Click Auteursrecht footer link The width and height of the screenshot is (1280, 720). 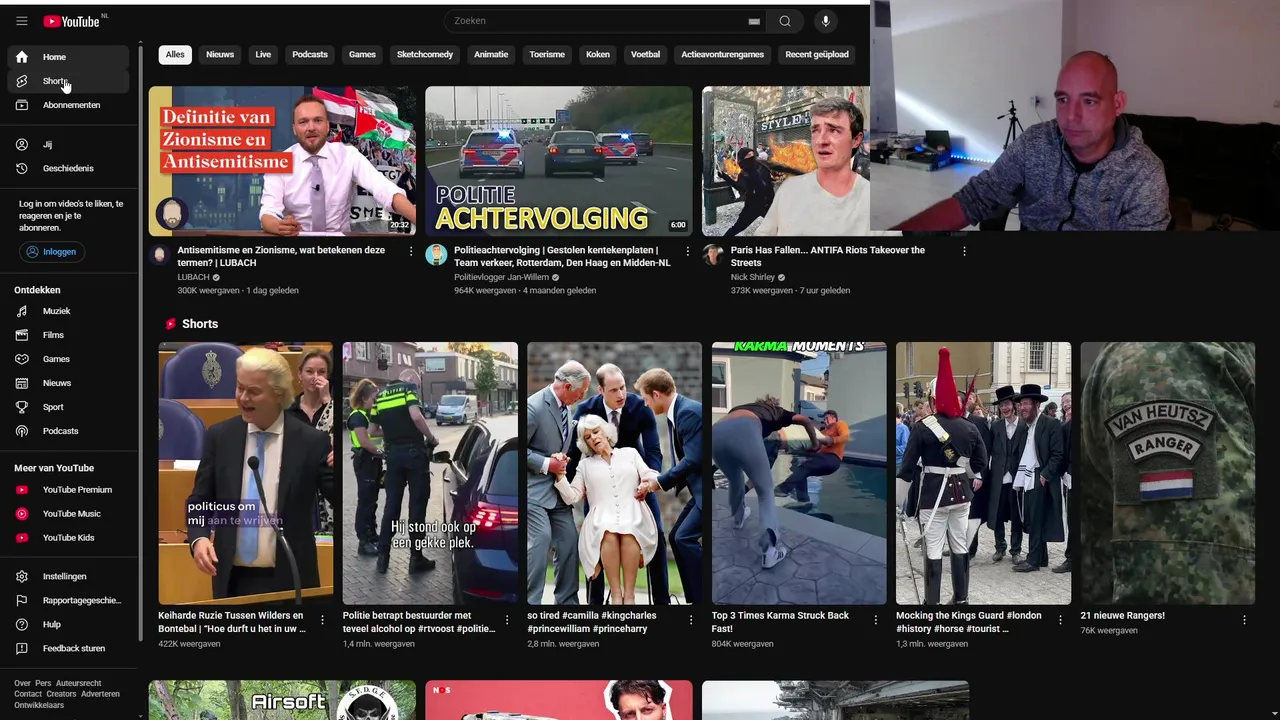tap(78, 684)
